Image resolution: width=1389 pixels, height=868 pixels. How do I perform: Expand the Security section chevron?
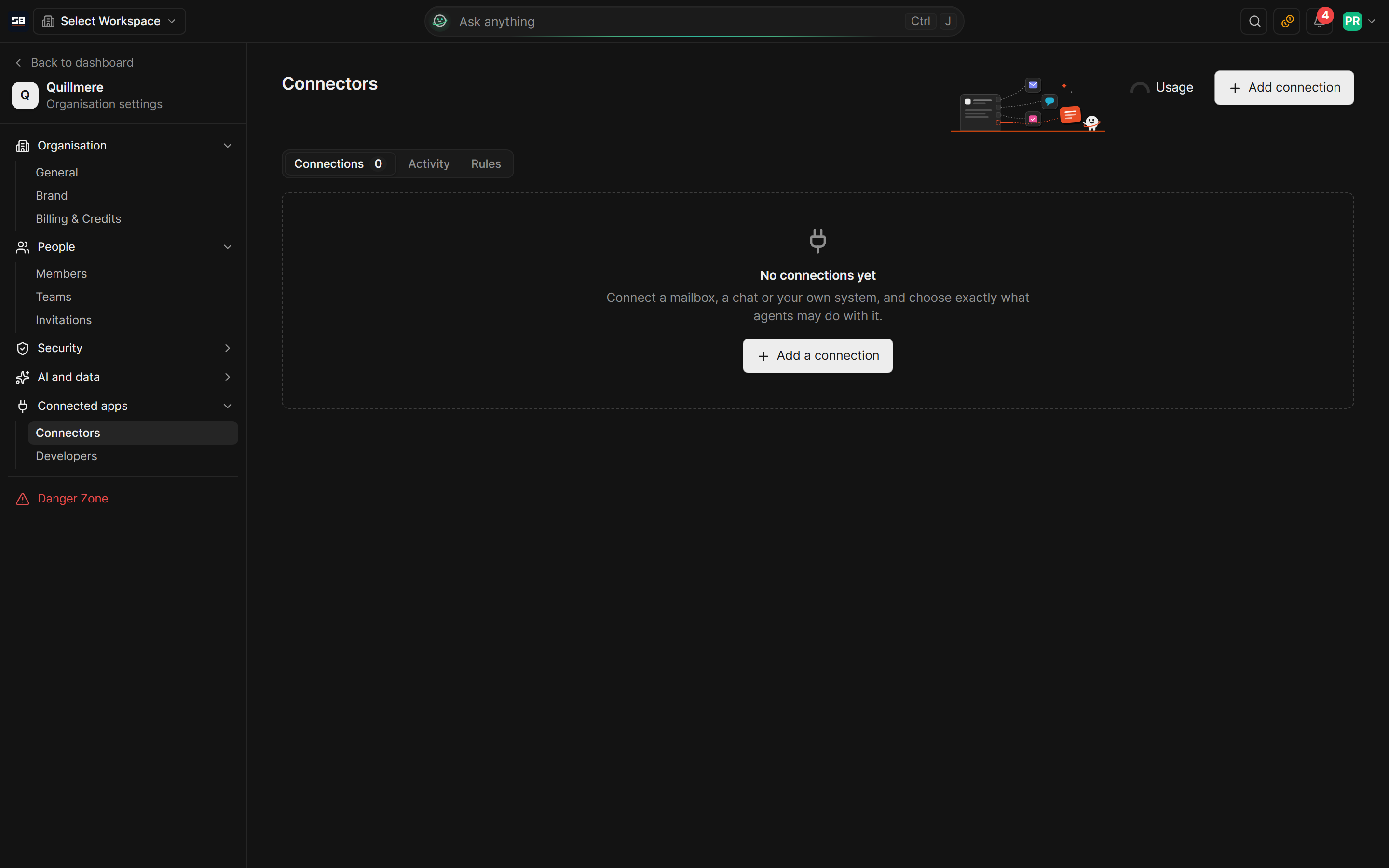[x=227, y=349]
